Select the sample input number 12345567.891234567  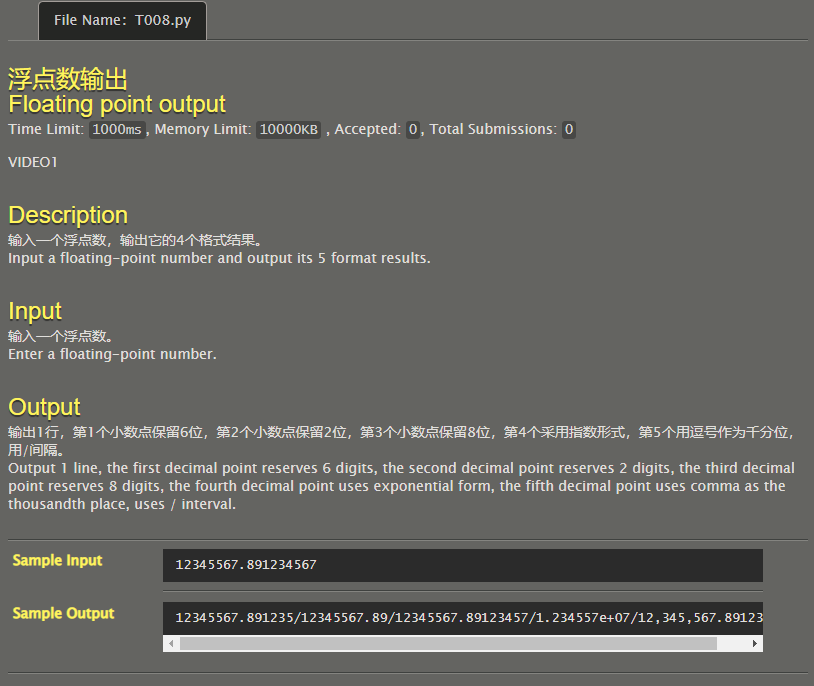[x=246, y=565]
